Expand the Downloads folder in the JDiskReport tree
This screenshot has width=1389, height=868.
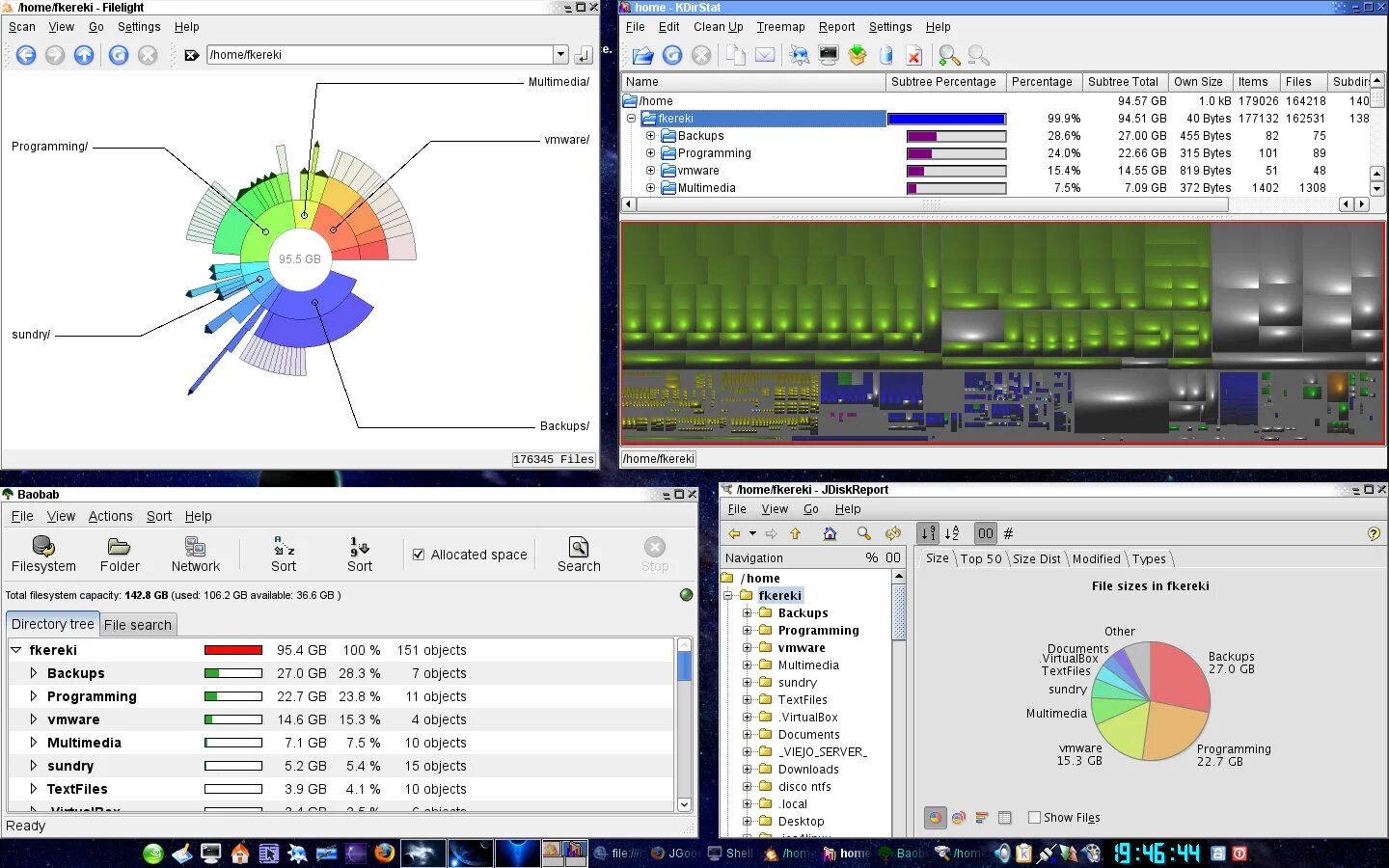click(x=747, y=770)
